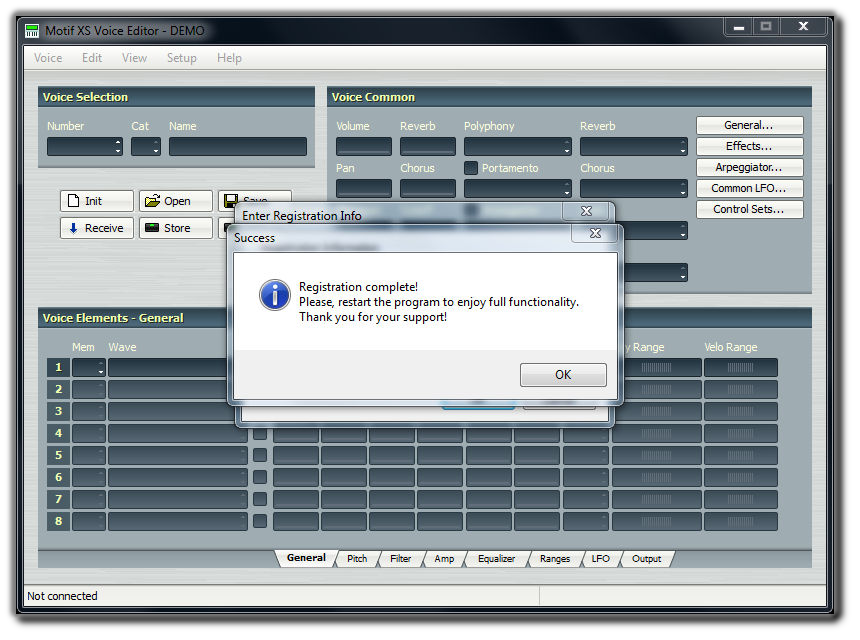Screen dimensions: 860x640
Task: Toggle the element 8 enable checkbox
Action: [x=260, y=521]
